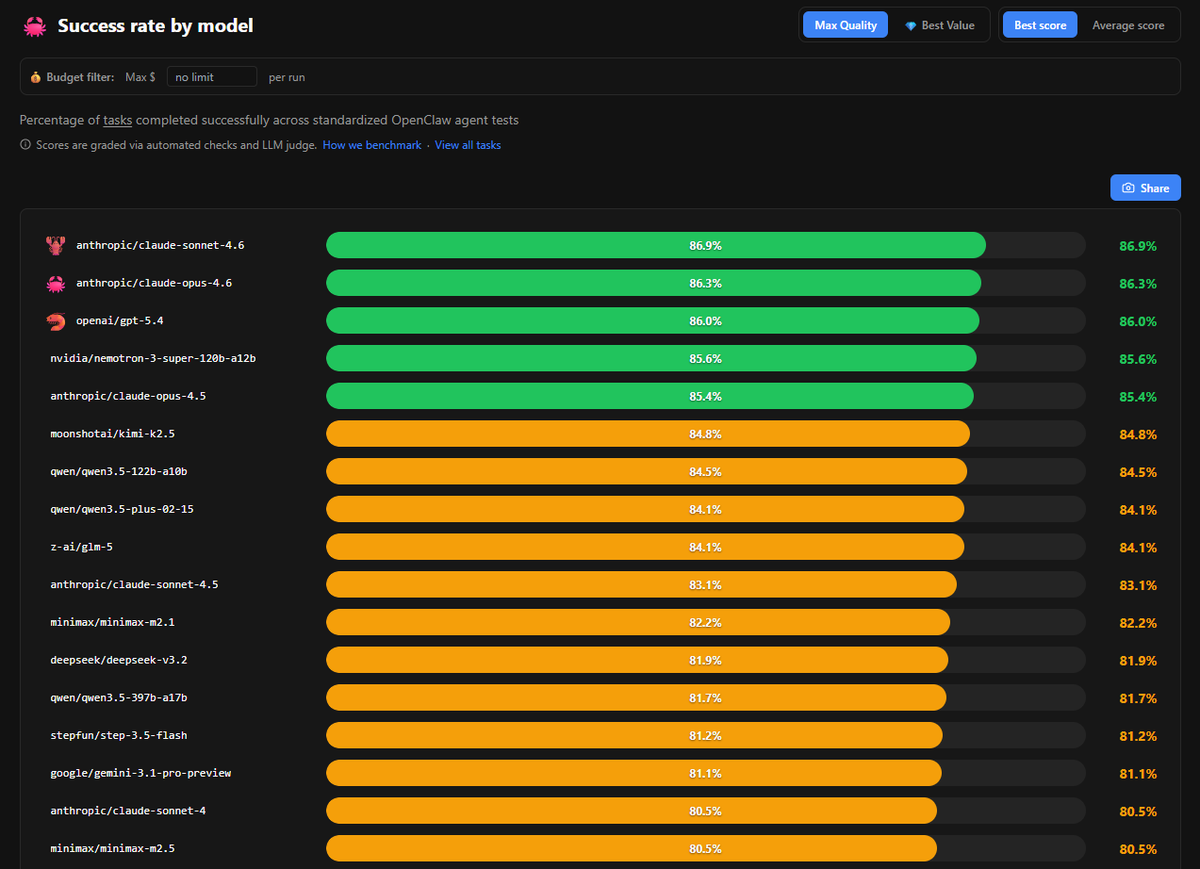This screenshot has width=1200, height=869.
Task: Click the lobster icon next to claude-sonnet-4.6
Action: coord(55,245)
